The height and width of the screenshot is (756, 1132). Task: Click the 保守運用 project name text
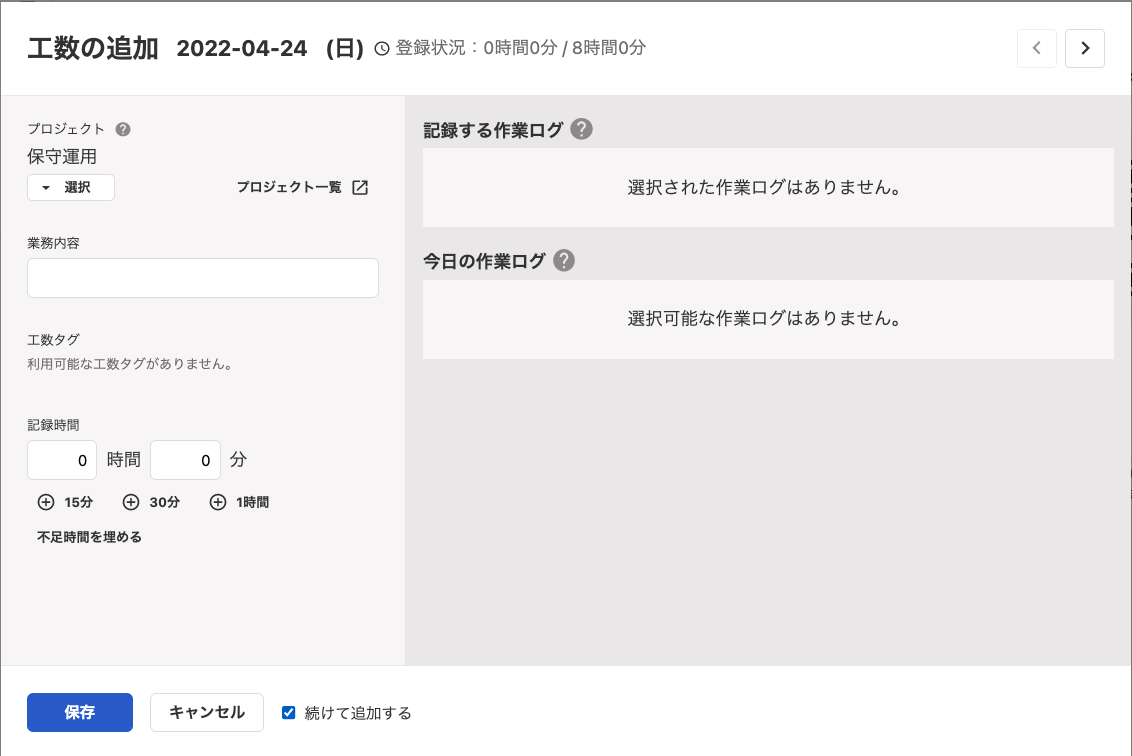coord(62,157)
